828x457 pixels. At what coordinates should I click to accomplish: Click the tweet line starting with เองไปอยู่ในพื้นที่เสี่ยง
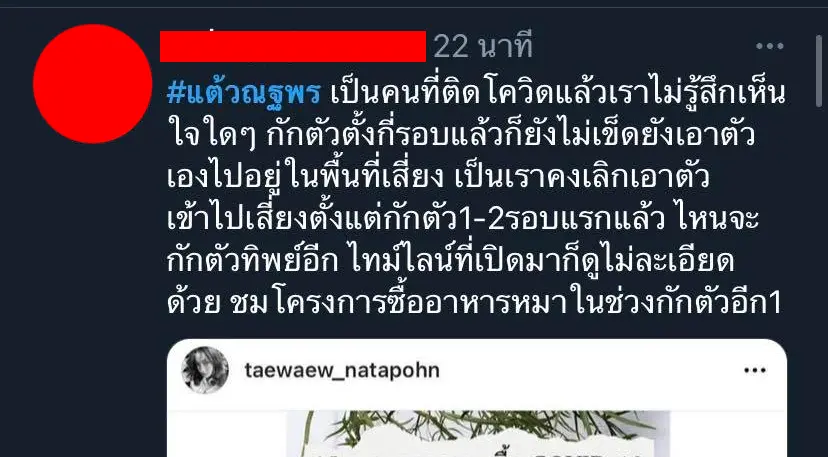[x=438, y=175]
